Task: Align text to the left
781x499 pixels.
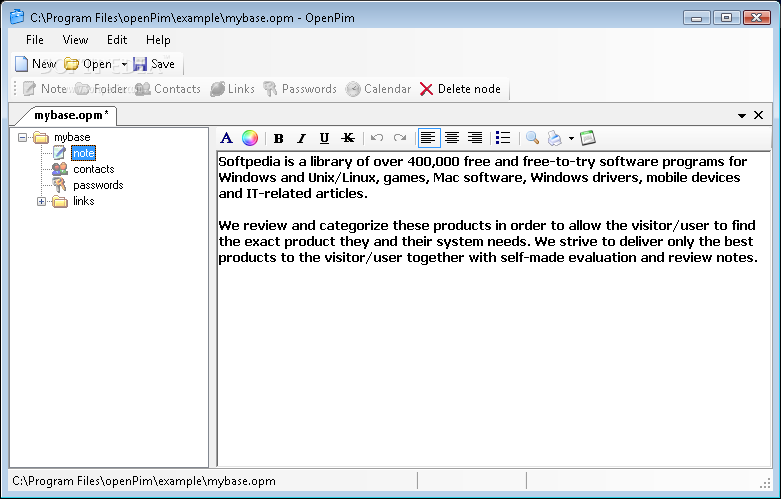Action: tap(428, 138)
